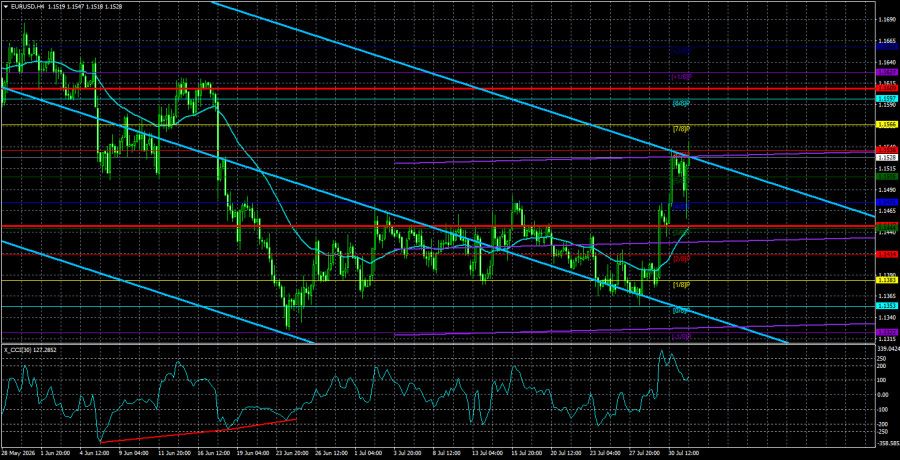Click the EURUSD,H4 chart title text

[26, 6]
